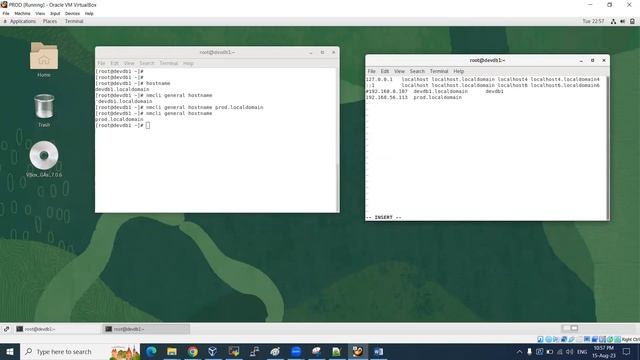Open Edit menu in the vi editor terminal
640x360 pixels.
coord(384,71)
